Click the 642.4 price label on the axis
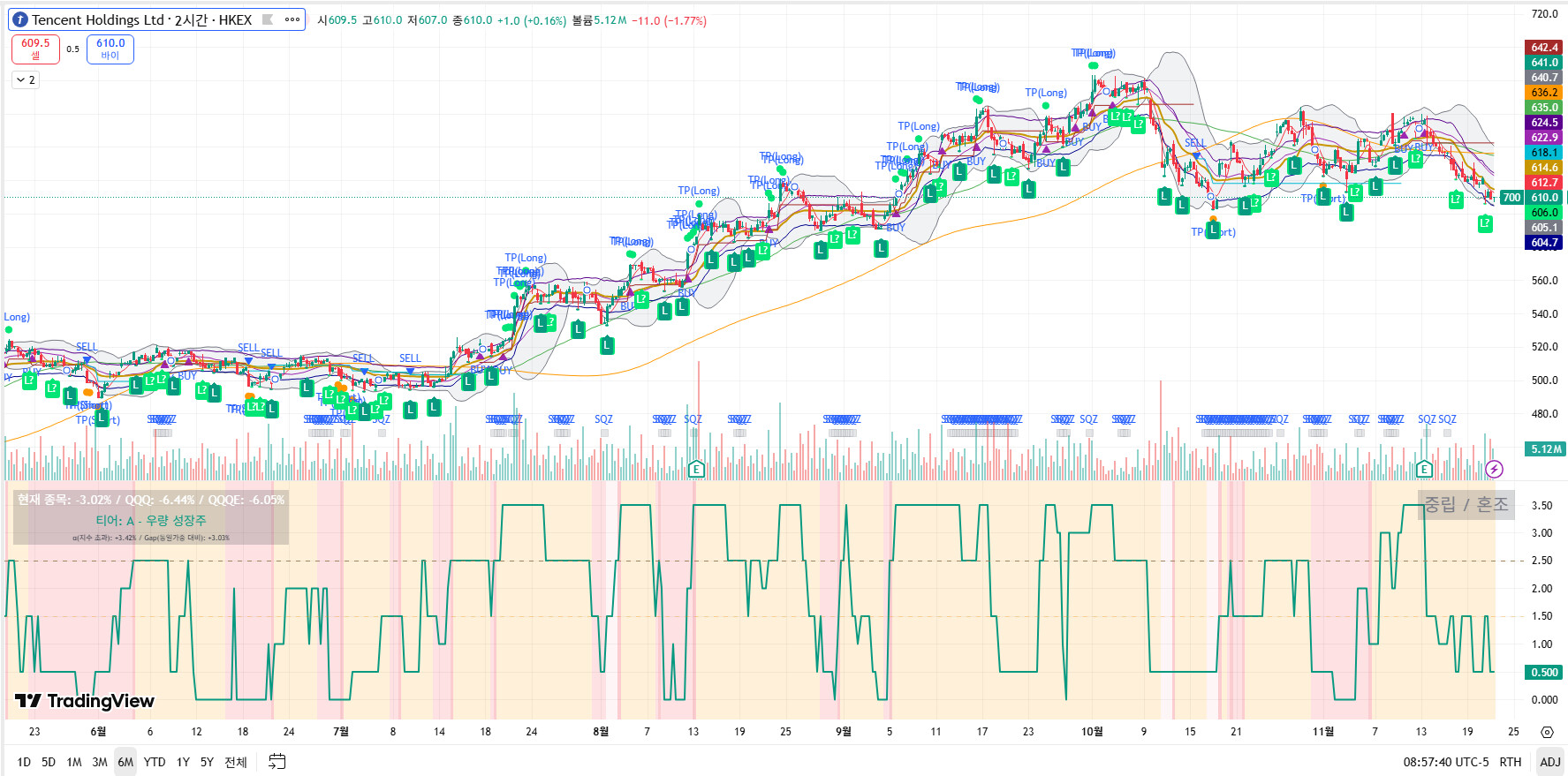1568x776 pixels. 1544,48
